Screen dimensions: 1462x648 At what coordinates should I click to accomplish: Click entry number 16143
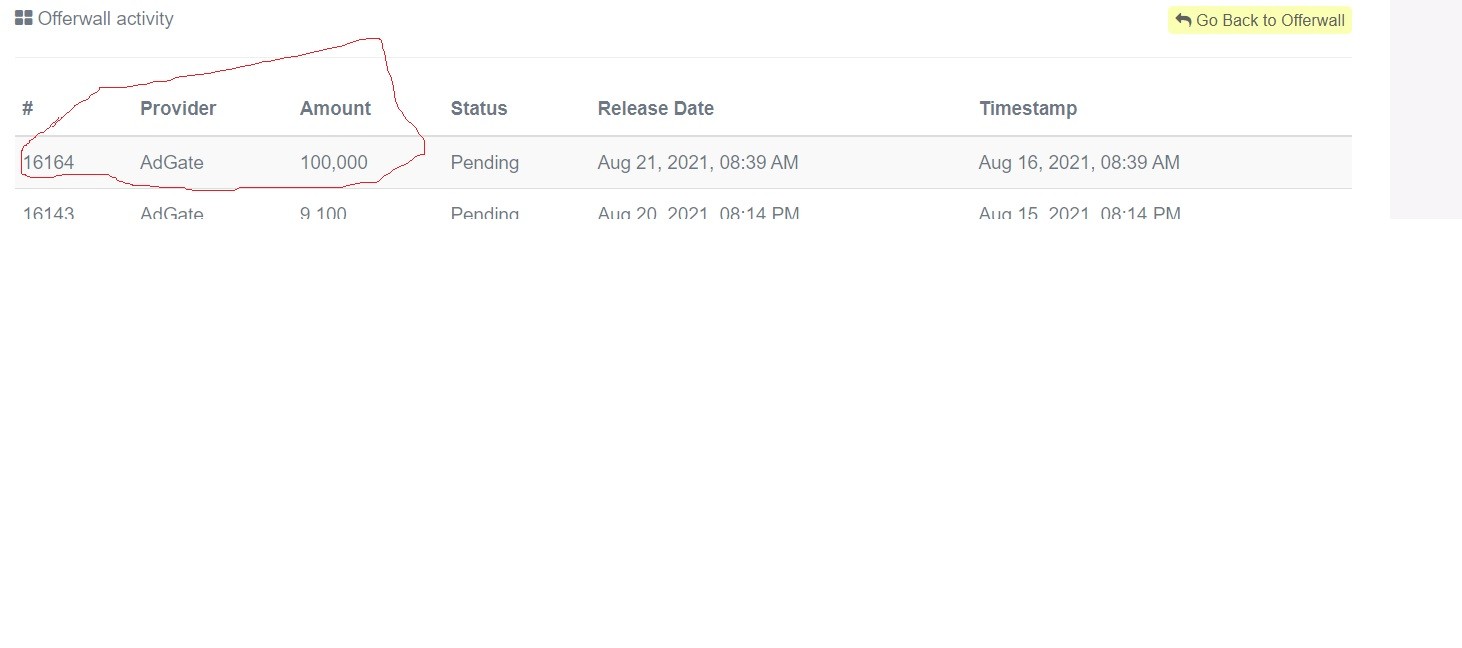point(48,213)
